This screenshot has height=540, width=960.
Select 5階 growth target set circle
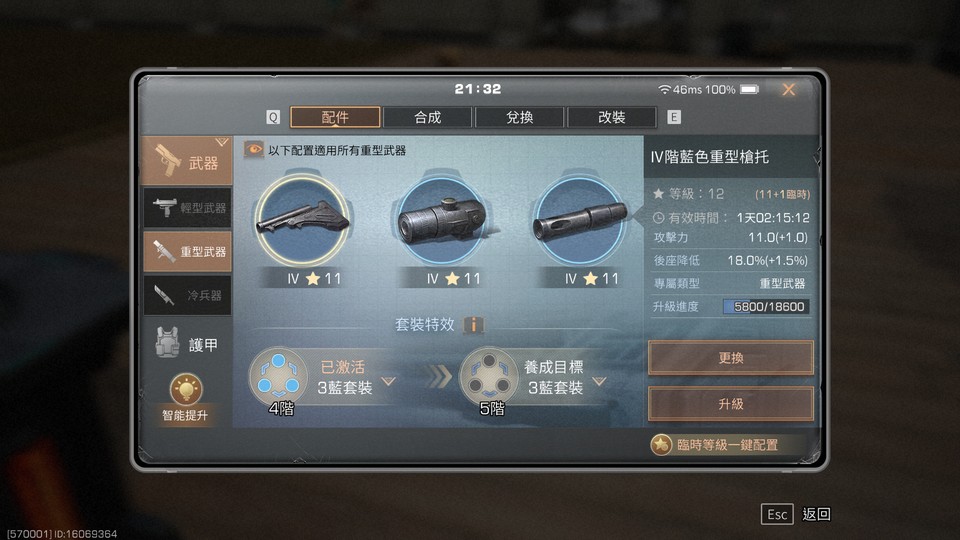[x=489, y=376]
